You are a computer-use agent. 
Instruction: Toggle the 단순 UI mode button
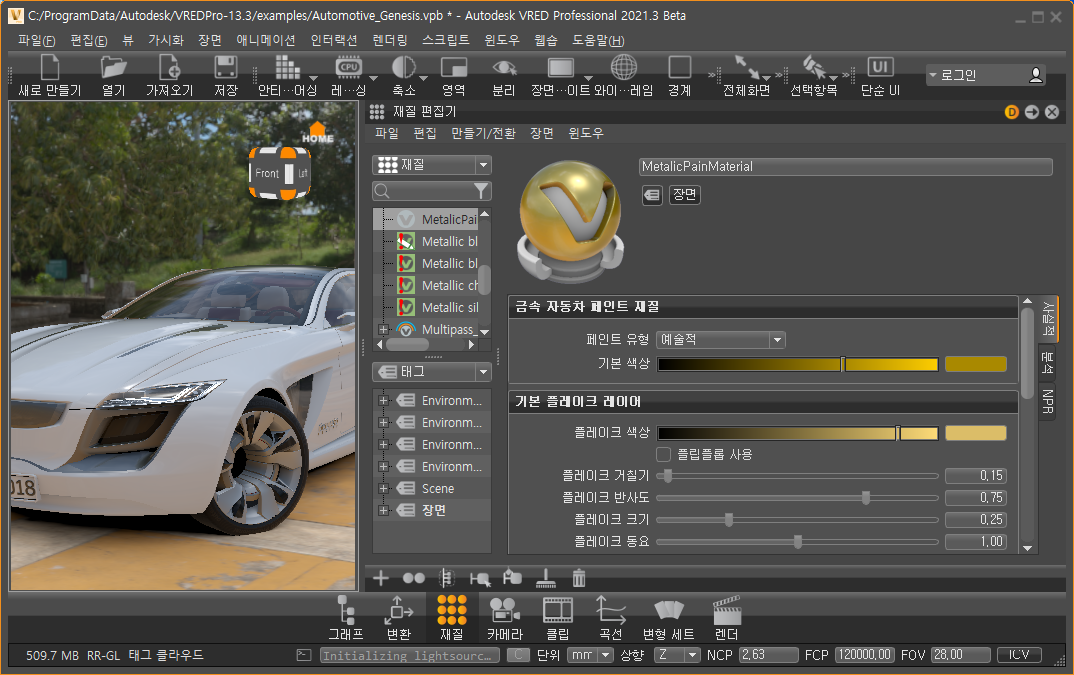[880, 68]
